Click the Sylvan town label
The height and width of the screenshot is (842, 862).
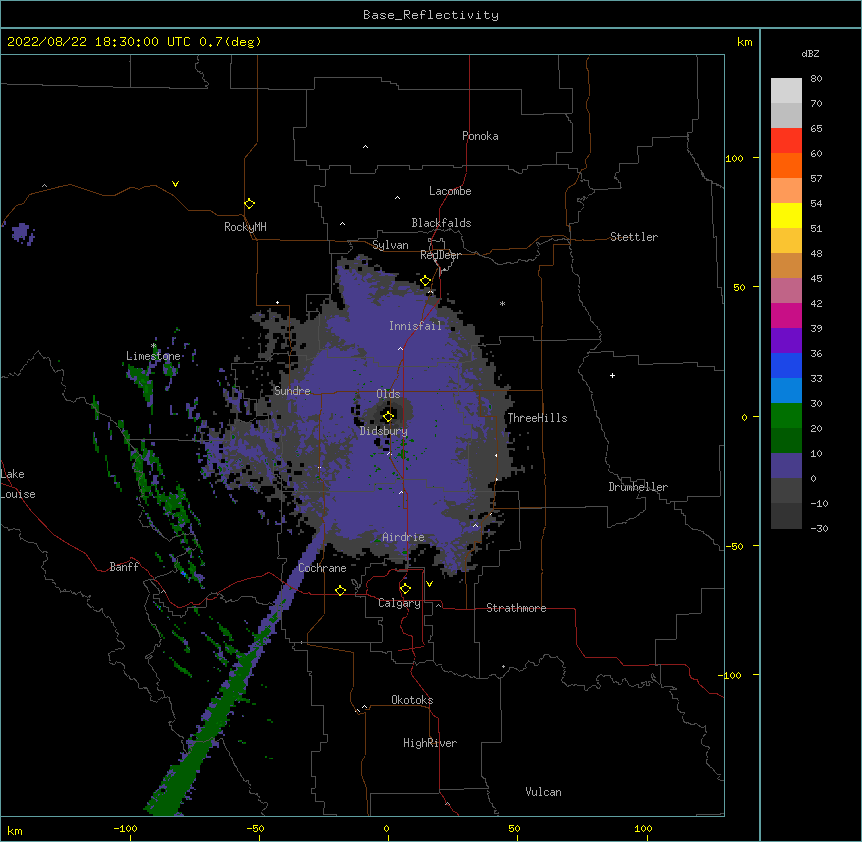(x=390, y=245)
